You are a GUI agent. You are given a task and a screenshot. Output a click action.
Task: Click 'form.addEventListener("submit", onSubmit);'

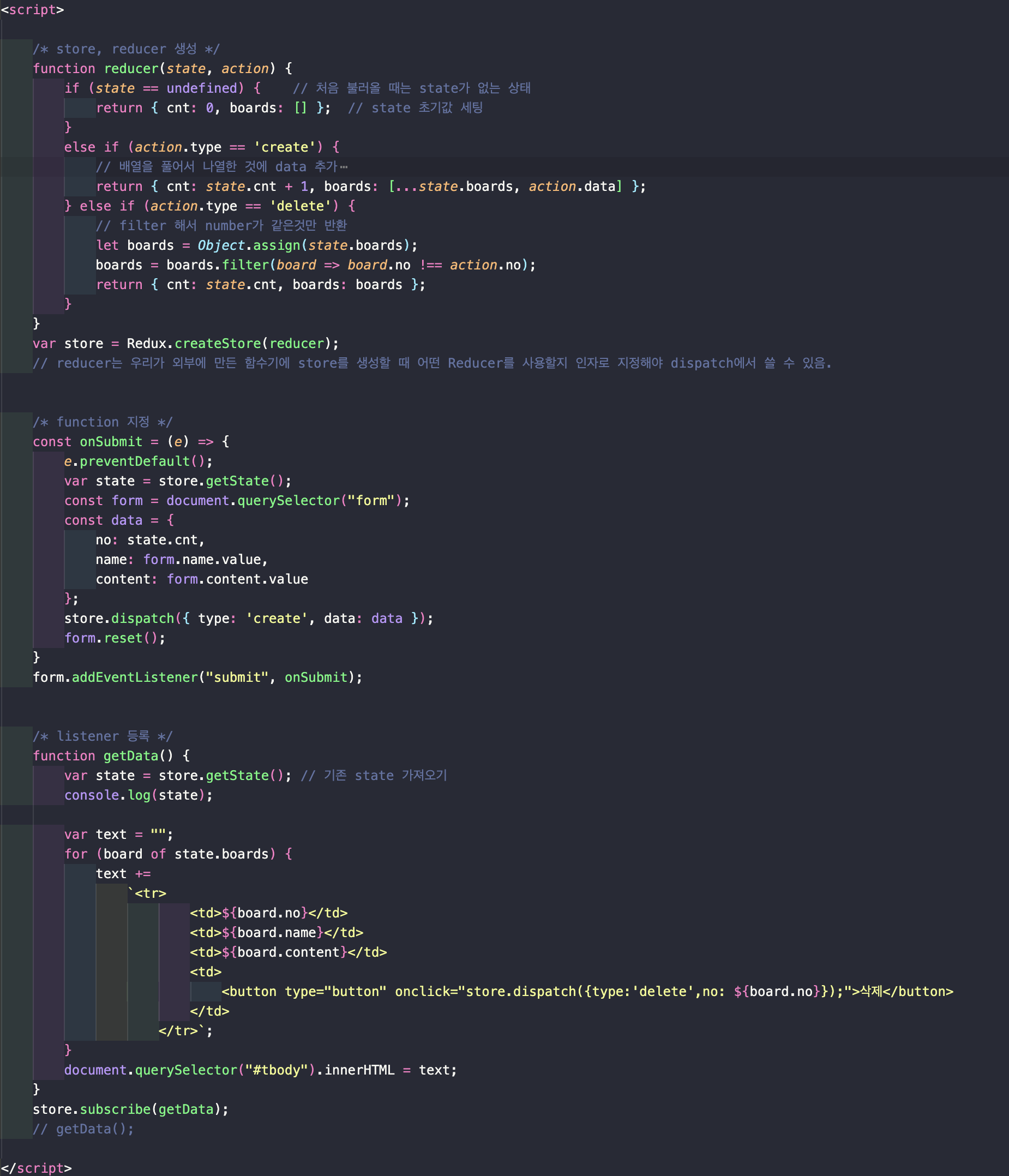tap(197, 677)
